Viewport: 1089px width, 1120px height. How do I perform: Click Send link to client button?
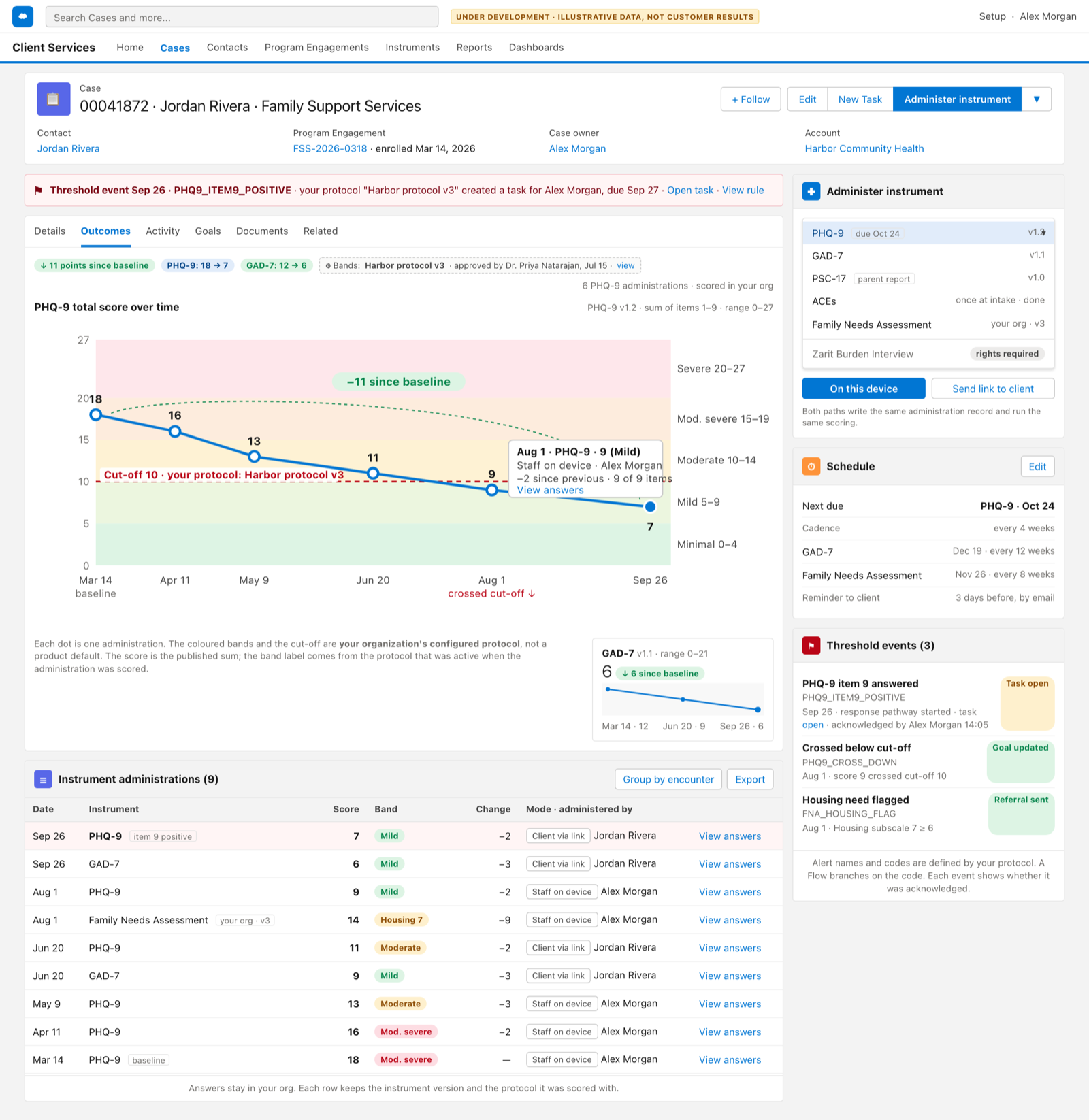click(992, 389)
